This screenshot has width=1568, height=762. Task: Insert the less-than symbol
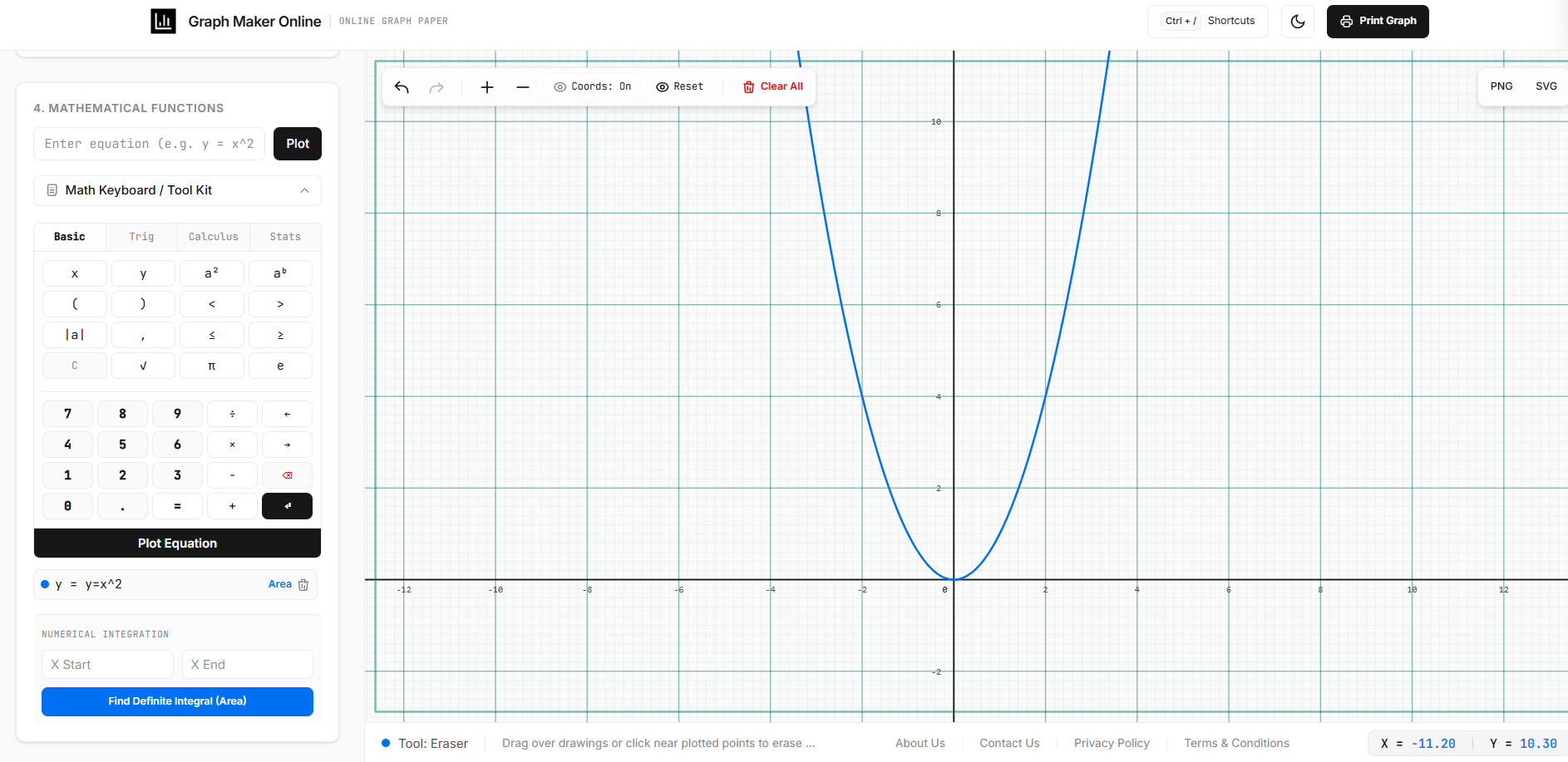click(x=212, y=304)
